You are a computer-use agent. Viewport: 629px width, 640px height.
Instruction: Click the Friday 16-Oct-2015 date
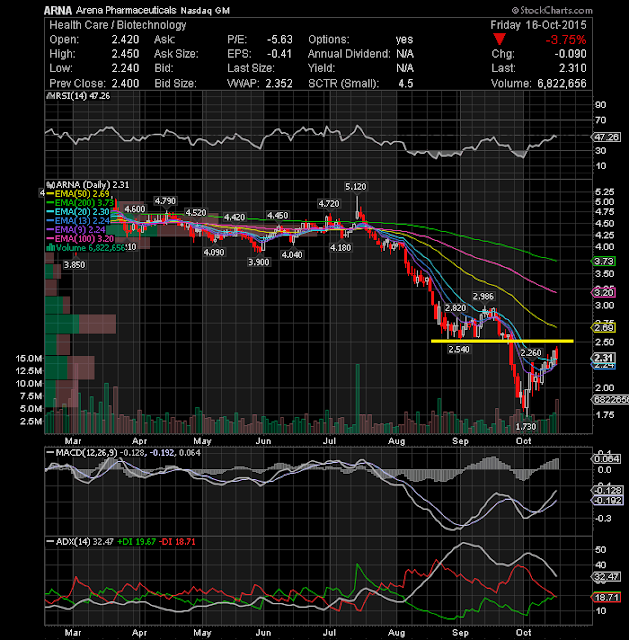pyautogui.click(x=538, y=25)
